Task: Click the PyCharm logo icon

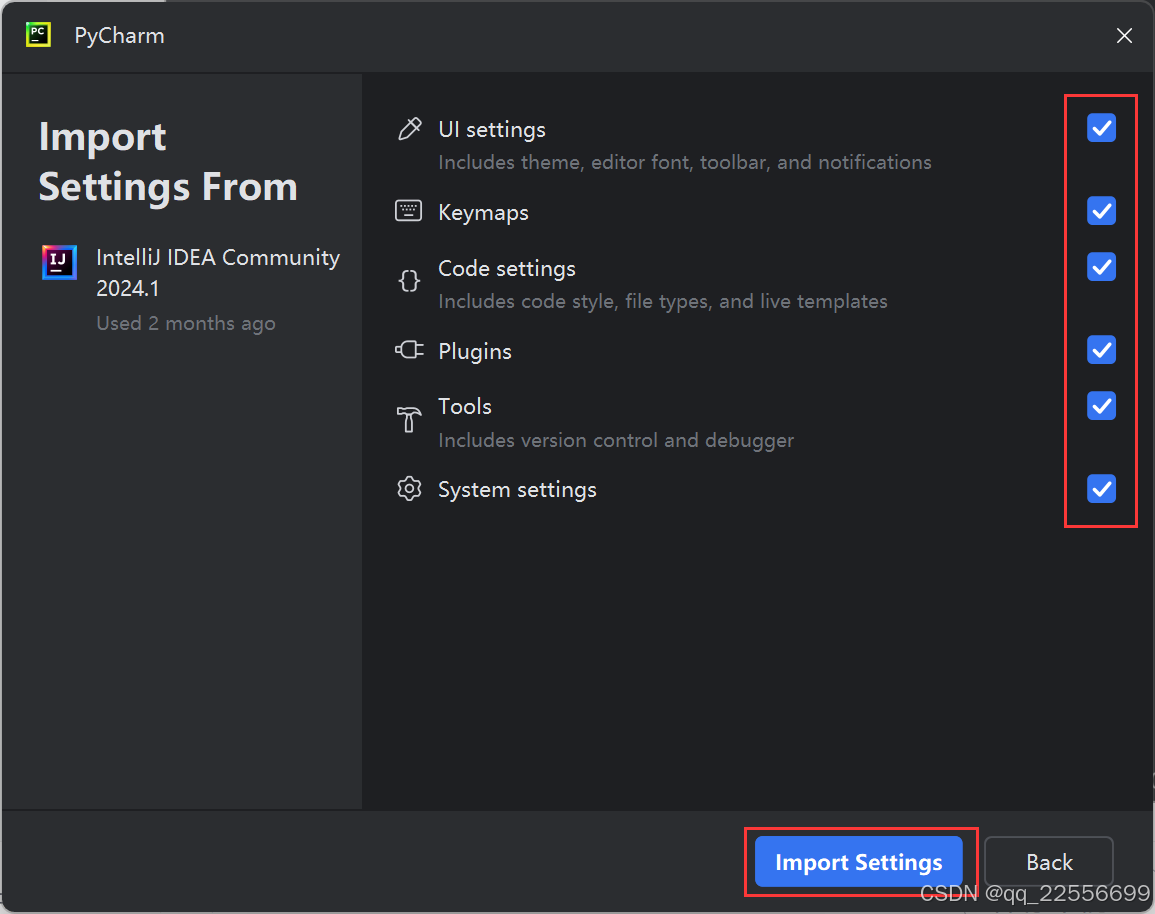Action: pos(38,35)
